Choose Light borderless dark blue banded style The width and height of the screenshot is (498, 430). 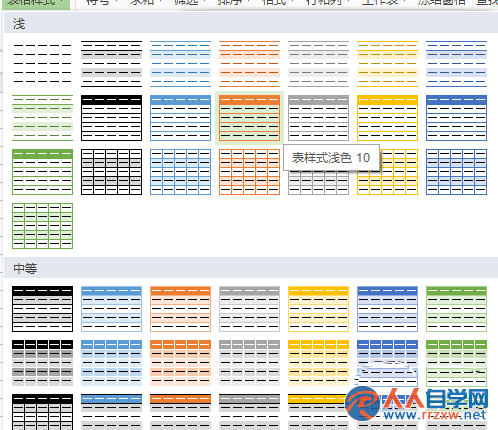[x=456, y=64]
